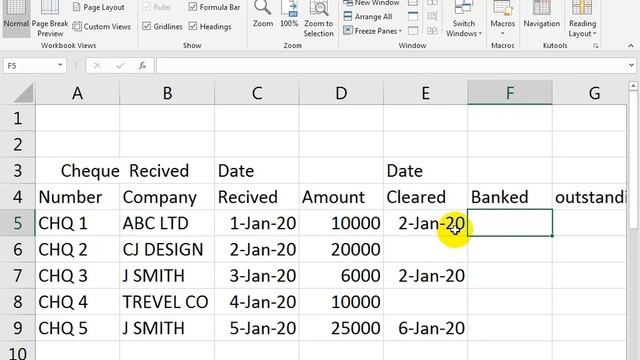This screenshot has height=360, width=640.
Task: Click Synchronous Scrolling icon
Action: click(432, 16)
